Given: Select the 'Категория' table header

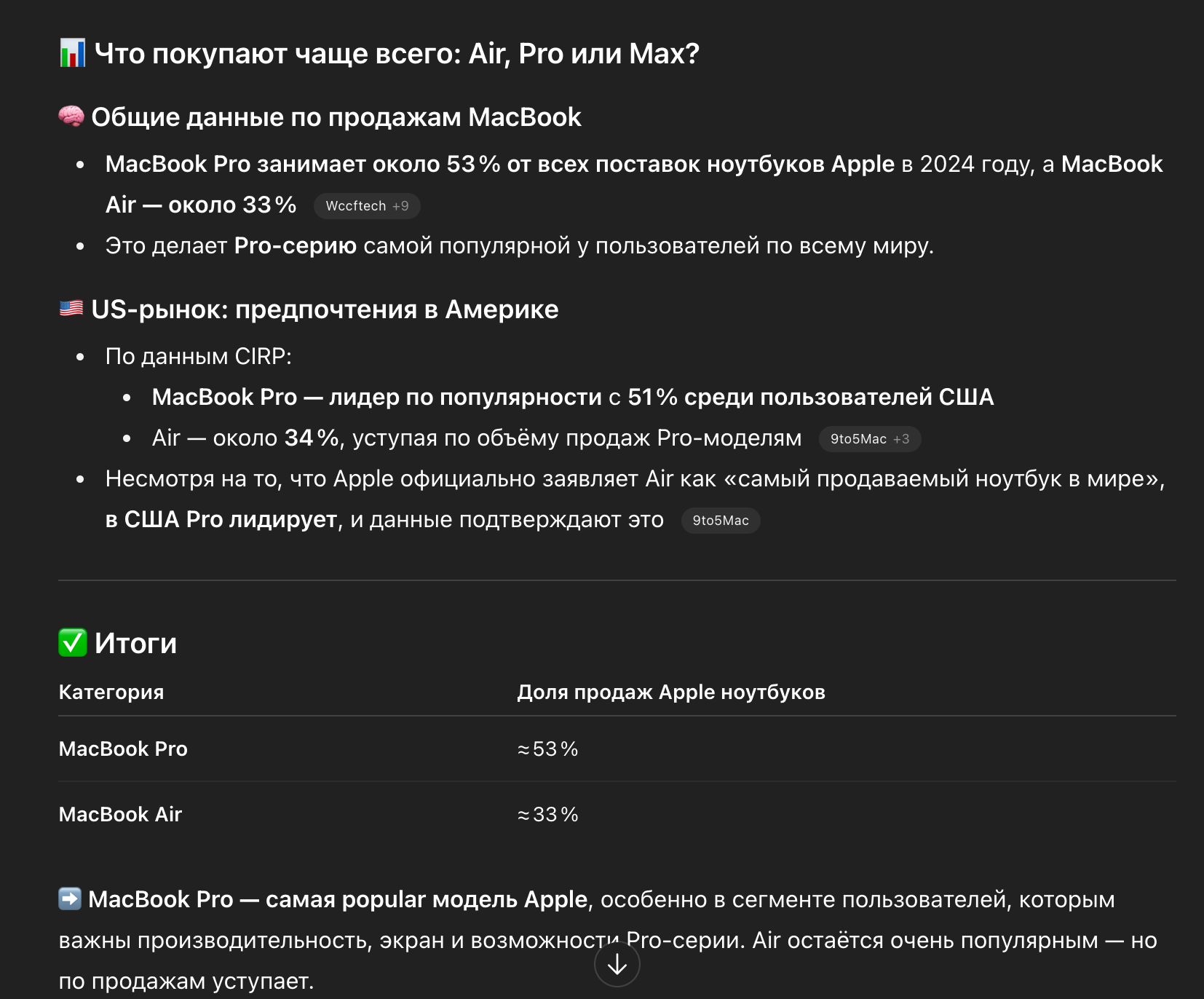Looking at the screenshot, I should (x=111, y=692).
